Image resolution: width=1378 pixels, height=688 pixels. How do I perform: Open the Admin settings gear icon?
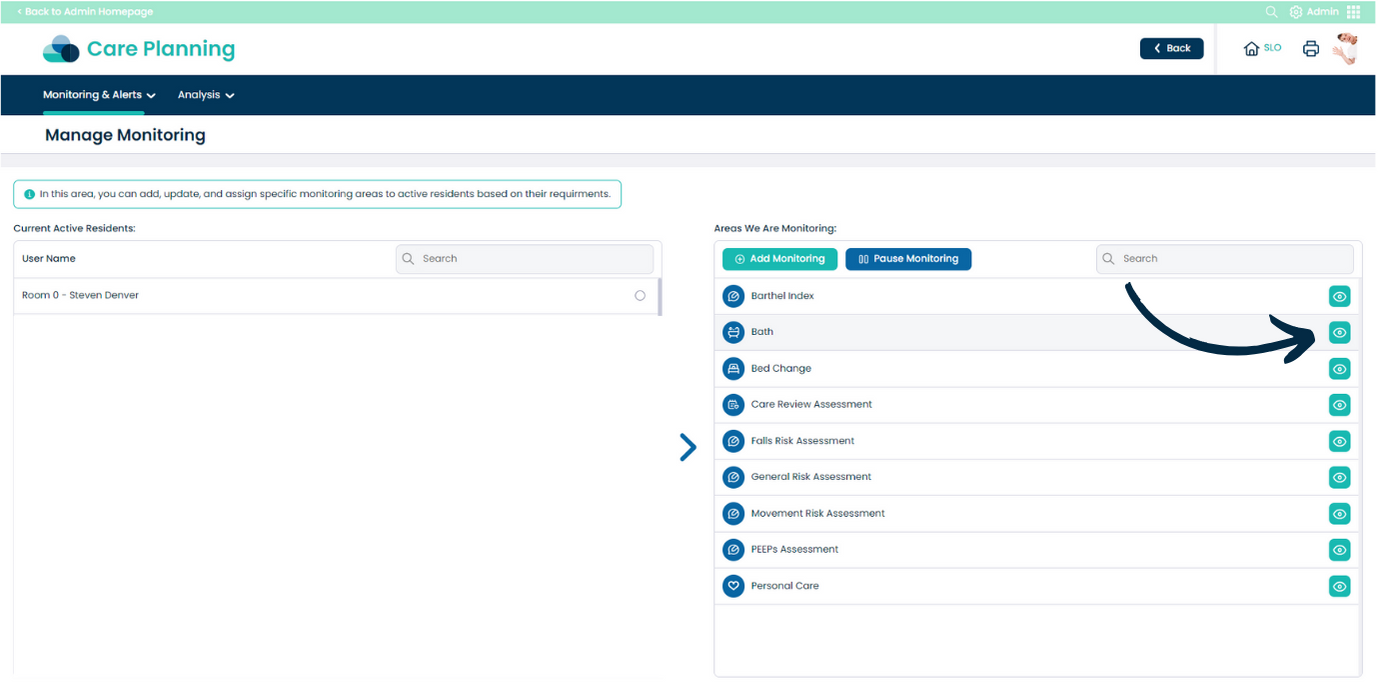pos(1296,12)
